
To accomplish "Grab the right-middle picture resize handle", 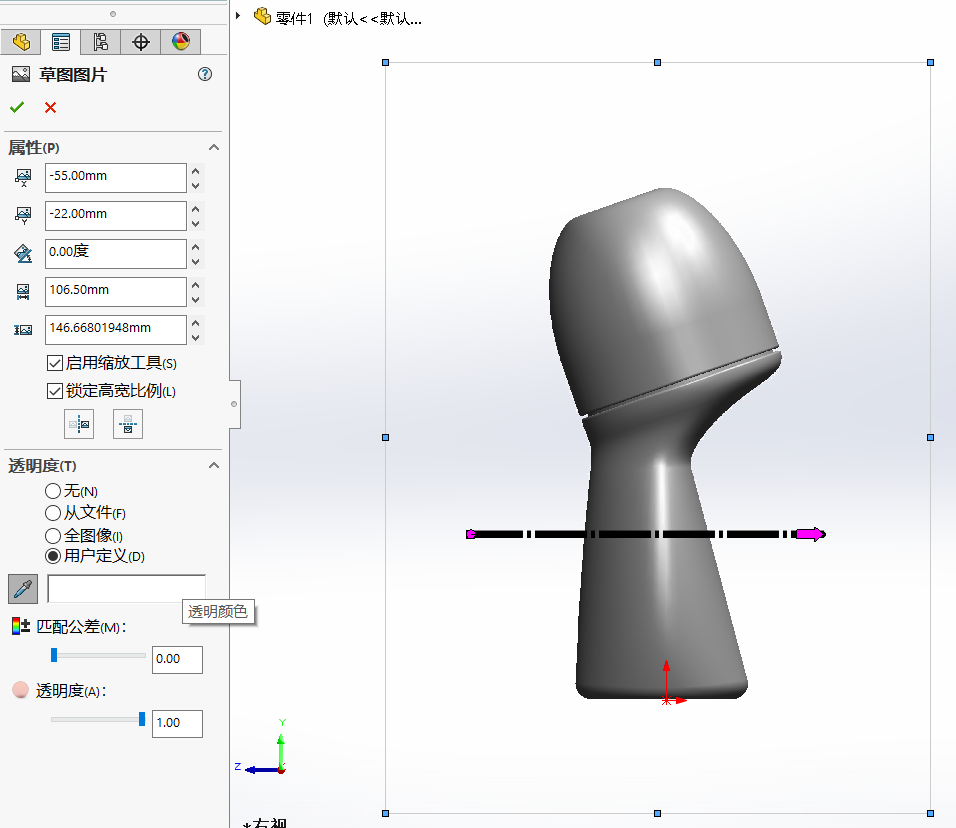I will [x=930, y=437].
